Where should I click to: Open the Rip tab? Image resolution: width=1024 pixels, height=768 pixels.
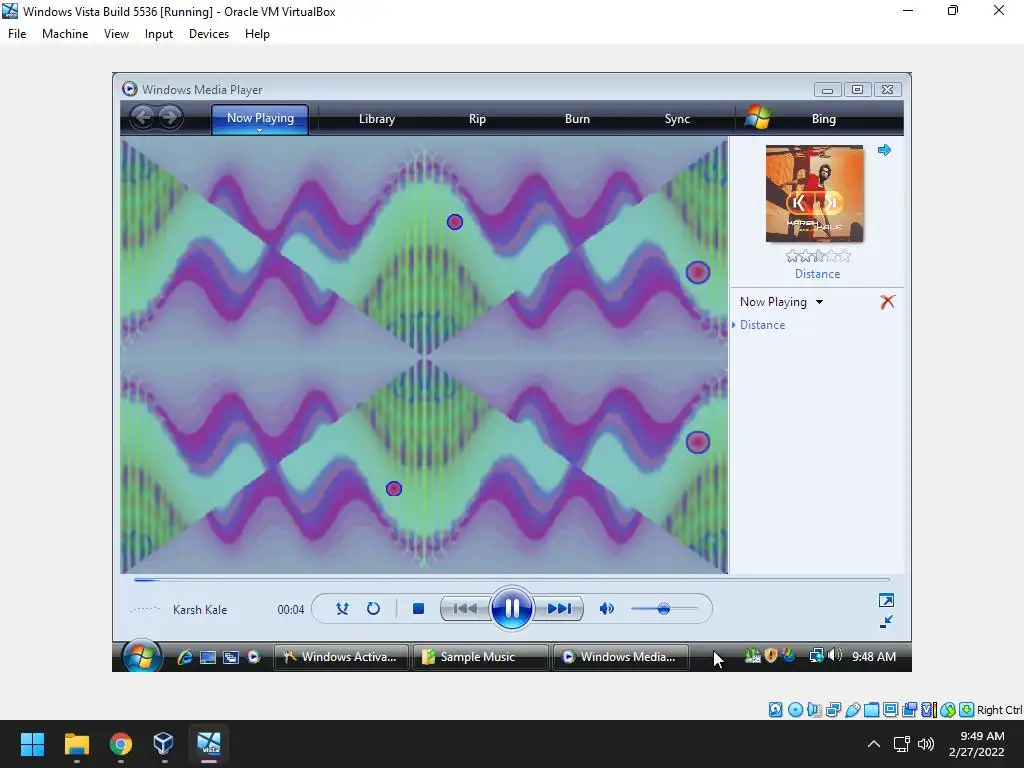coord(477,119)
